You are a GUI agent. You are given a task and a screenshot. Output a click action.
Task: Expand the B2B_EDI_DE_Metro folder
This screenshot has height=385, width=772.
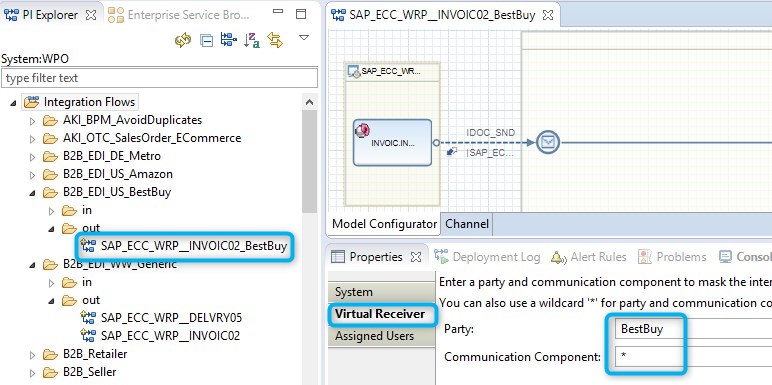coord(32,157)
